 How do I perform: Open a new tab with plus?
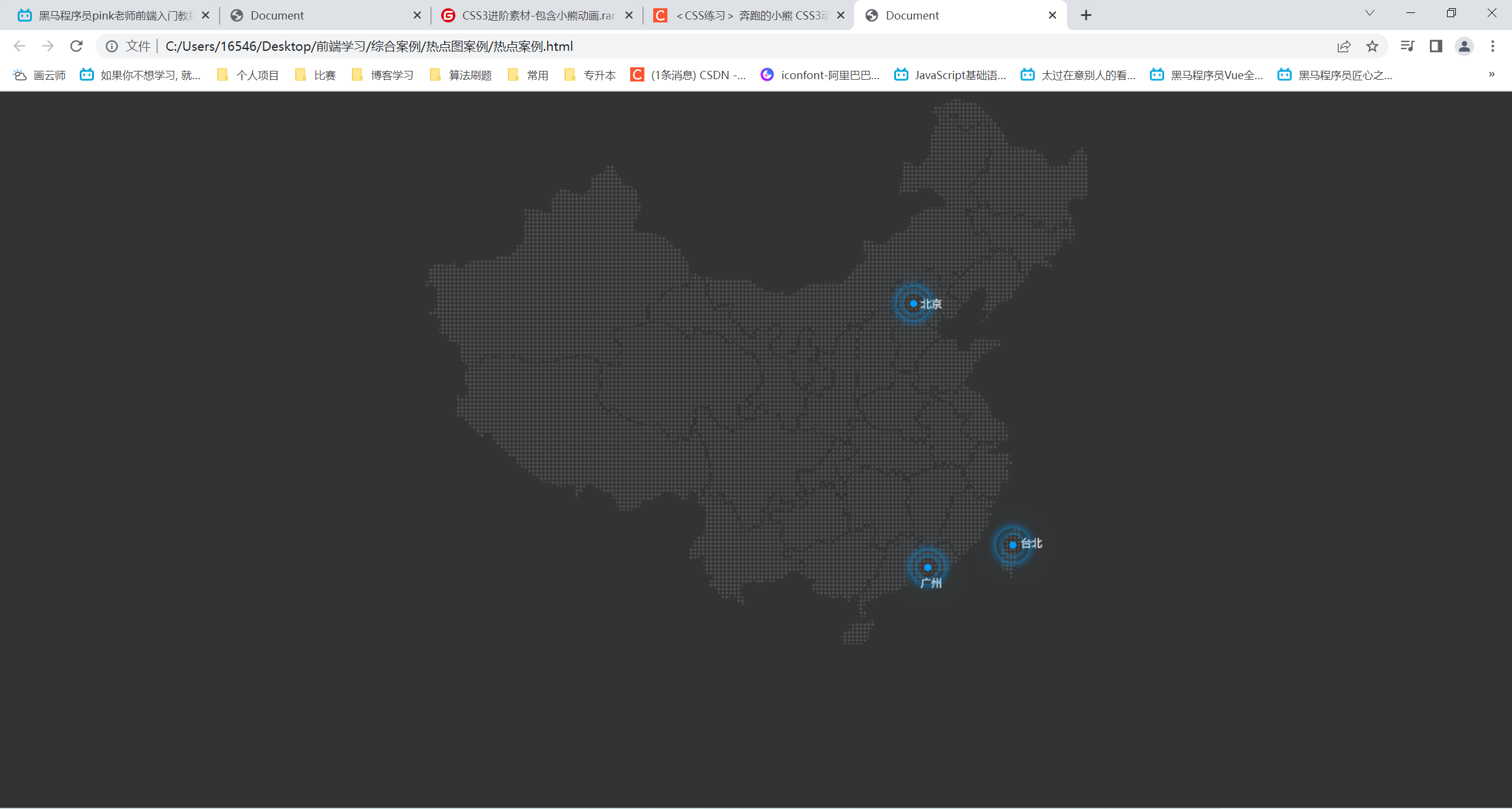[1086, 15]
